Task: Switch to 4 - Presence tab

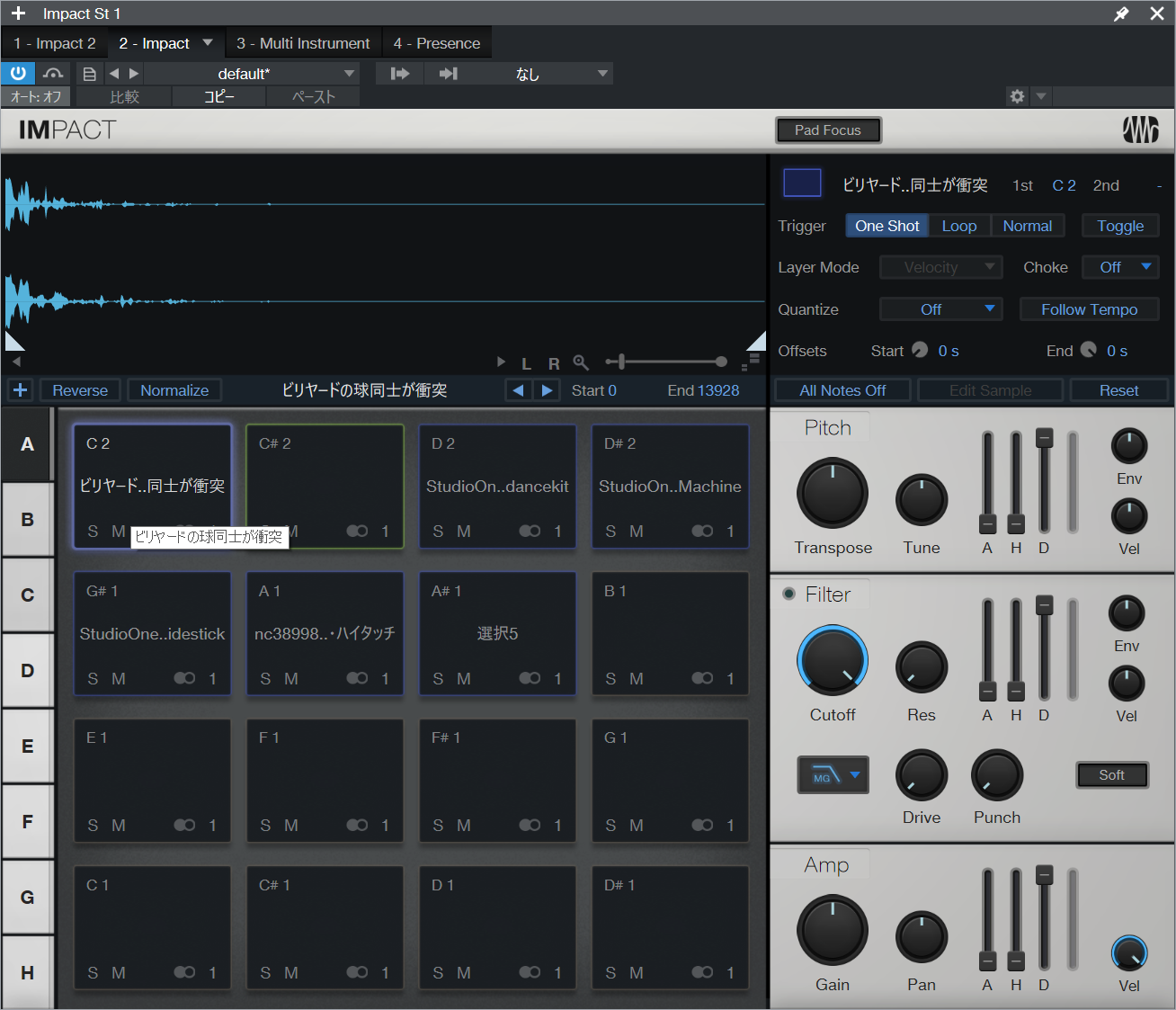Action: 437,43
